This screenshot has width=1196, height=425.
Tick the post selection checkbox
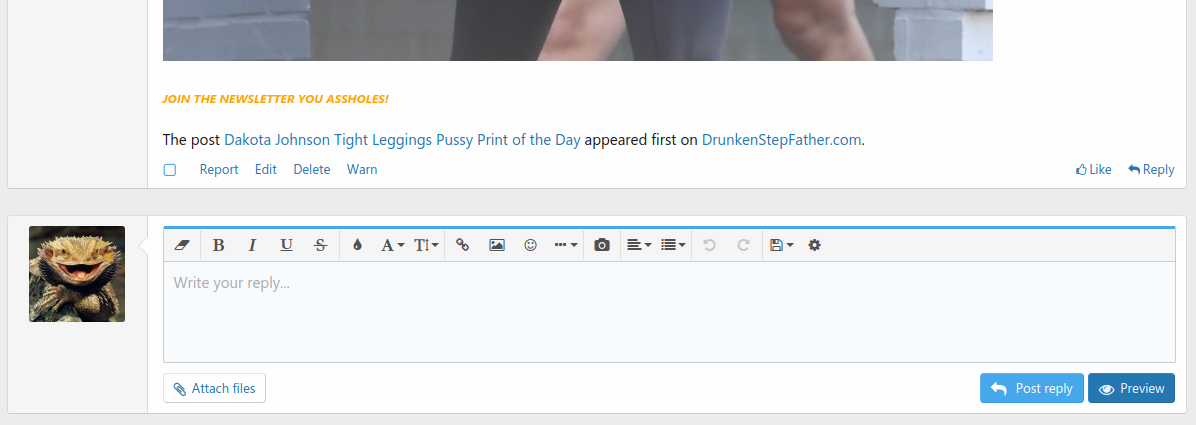(x=170, y=170)
